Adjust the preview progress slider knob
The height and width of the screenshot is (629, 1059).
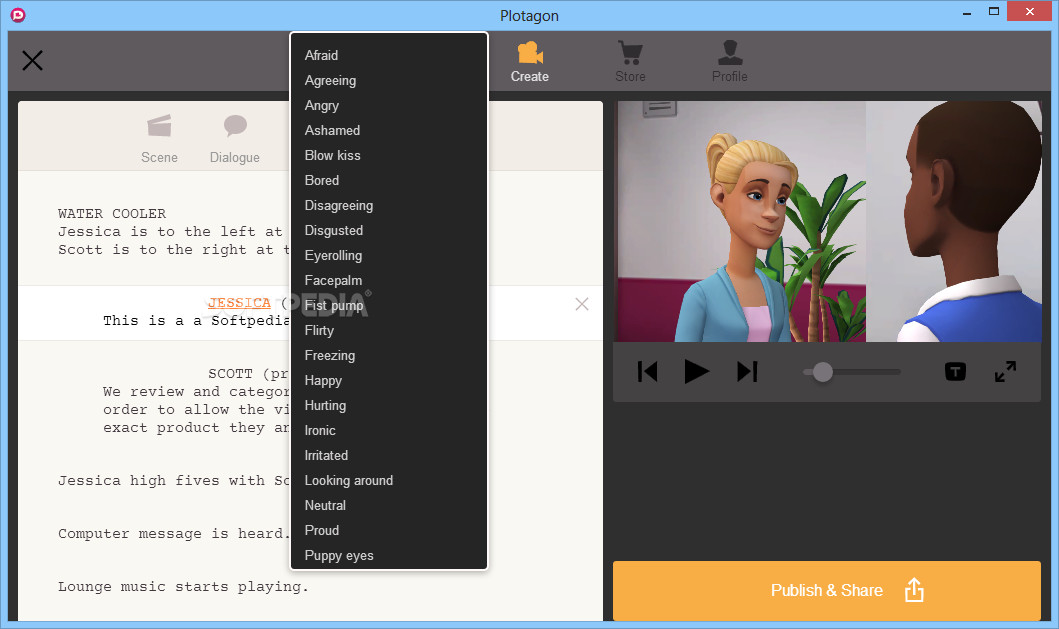click(x=823, y=372)
